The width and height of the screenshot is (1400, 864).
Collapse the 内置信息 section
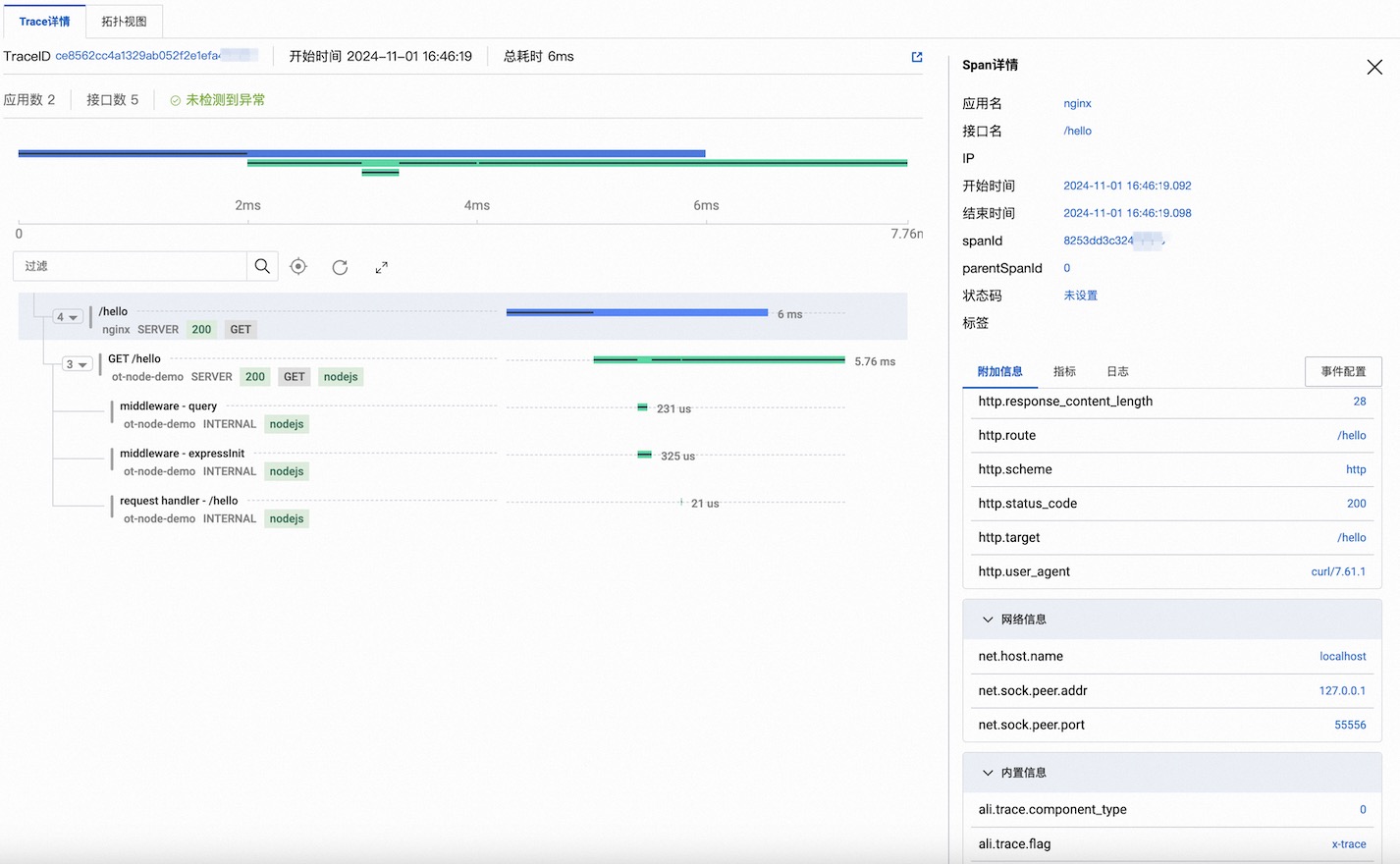point(988,773)
